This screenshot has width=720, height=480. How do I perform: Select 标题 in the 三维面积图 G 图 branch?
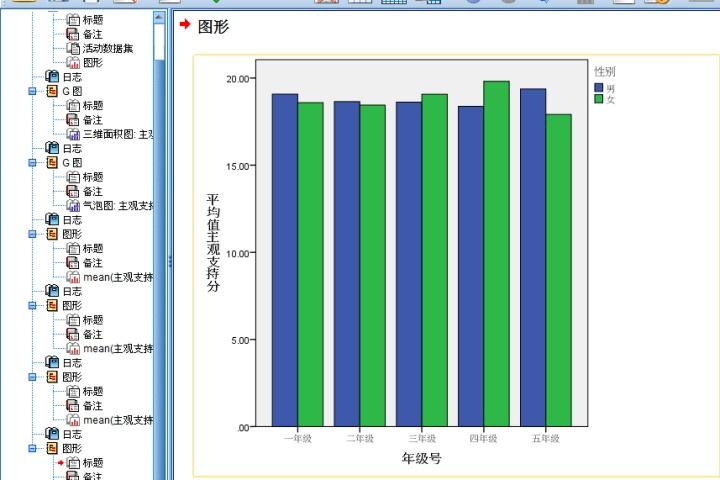pos(92,106)
